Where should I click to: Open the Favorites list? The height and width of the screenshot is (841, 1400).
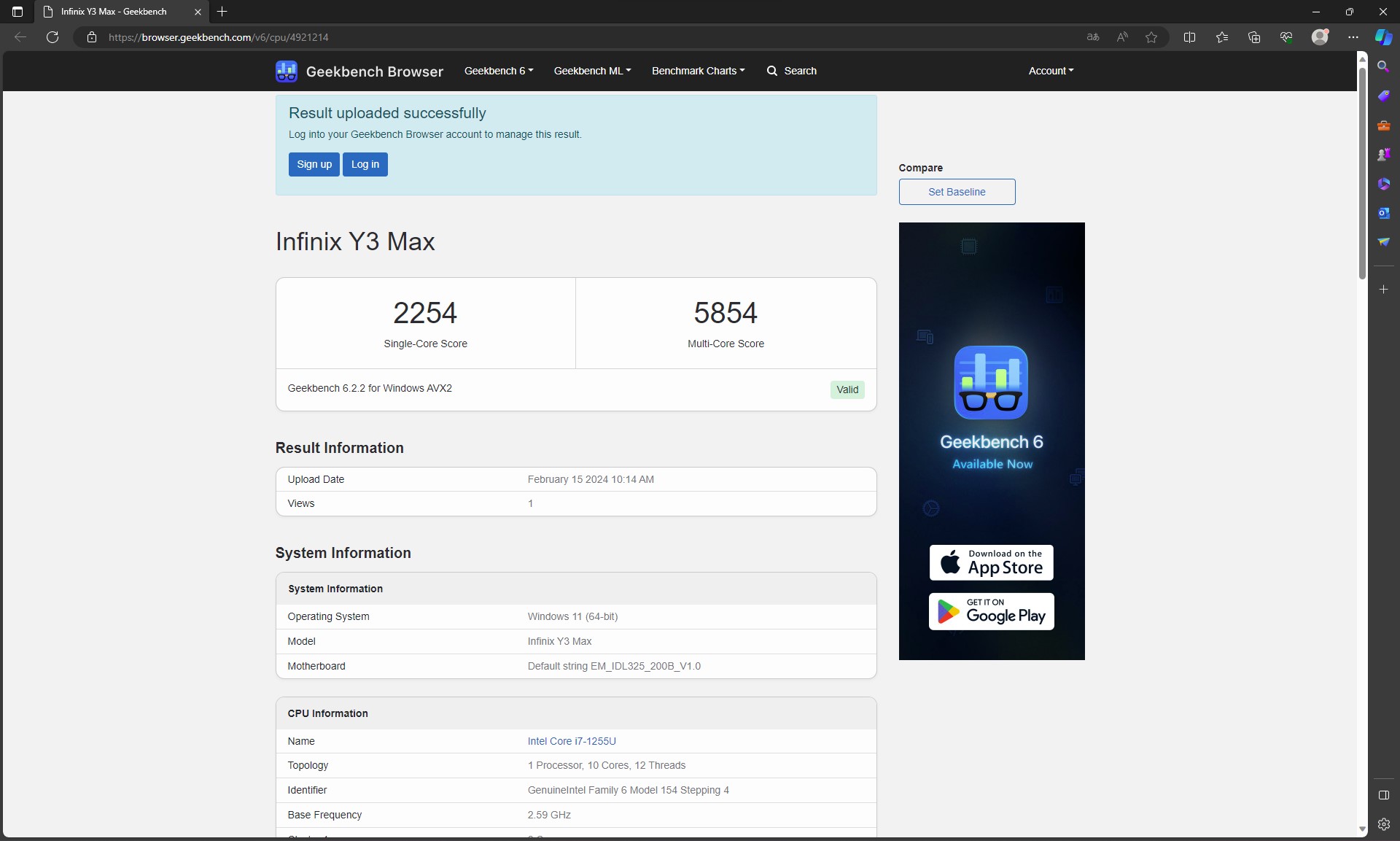coord(1222,37)
